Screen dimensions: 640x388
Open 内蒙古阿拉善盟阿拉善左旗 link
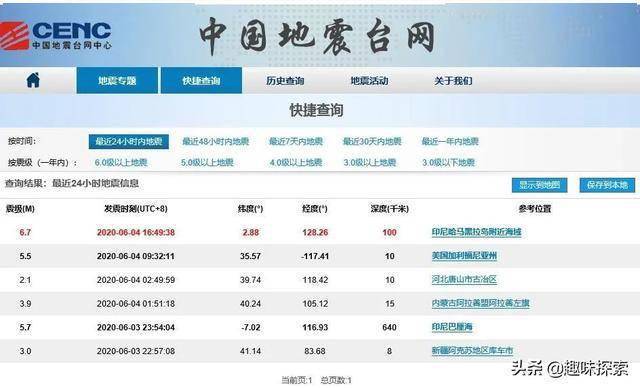point(481,303)
